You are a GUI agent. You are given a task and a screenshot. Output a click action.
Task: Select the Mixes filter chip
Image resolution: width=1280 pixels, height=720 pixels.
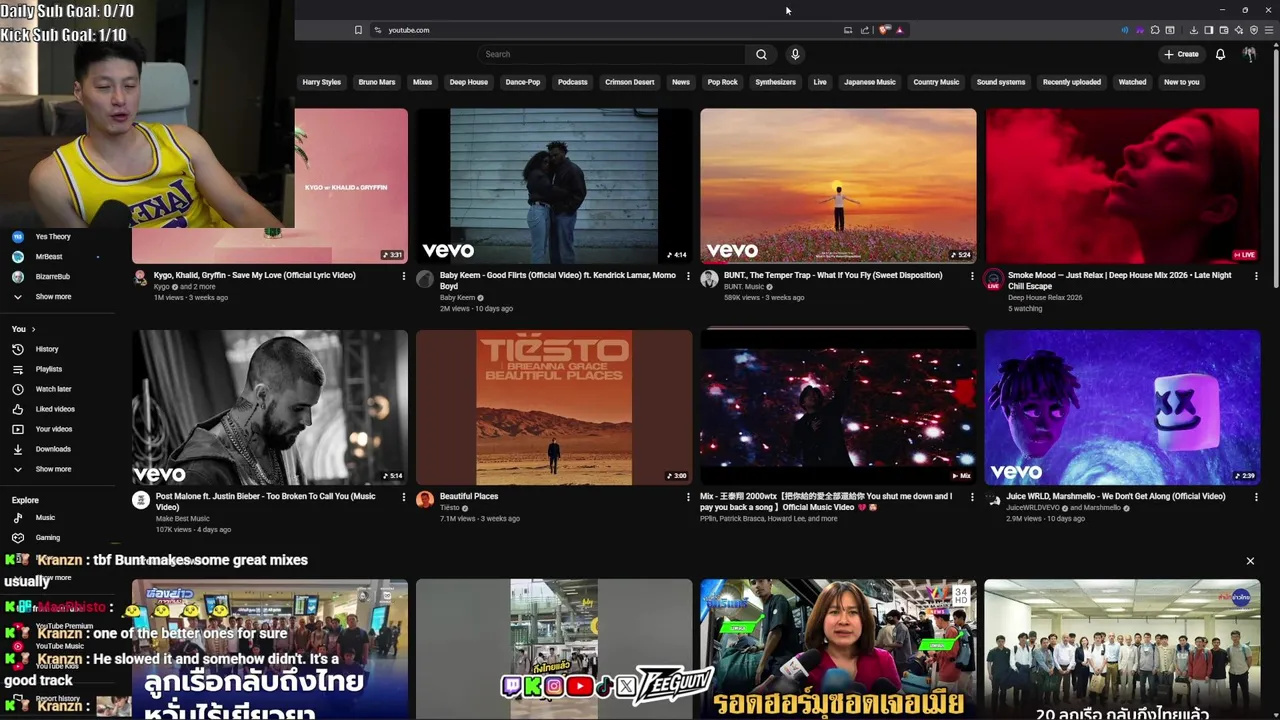(x=423, y=82)
